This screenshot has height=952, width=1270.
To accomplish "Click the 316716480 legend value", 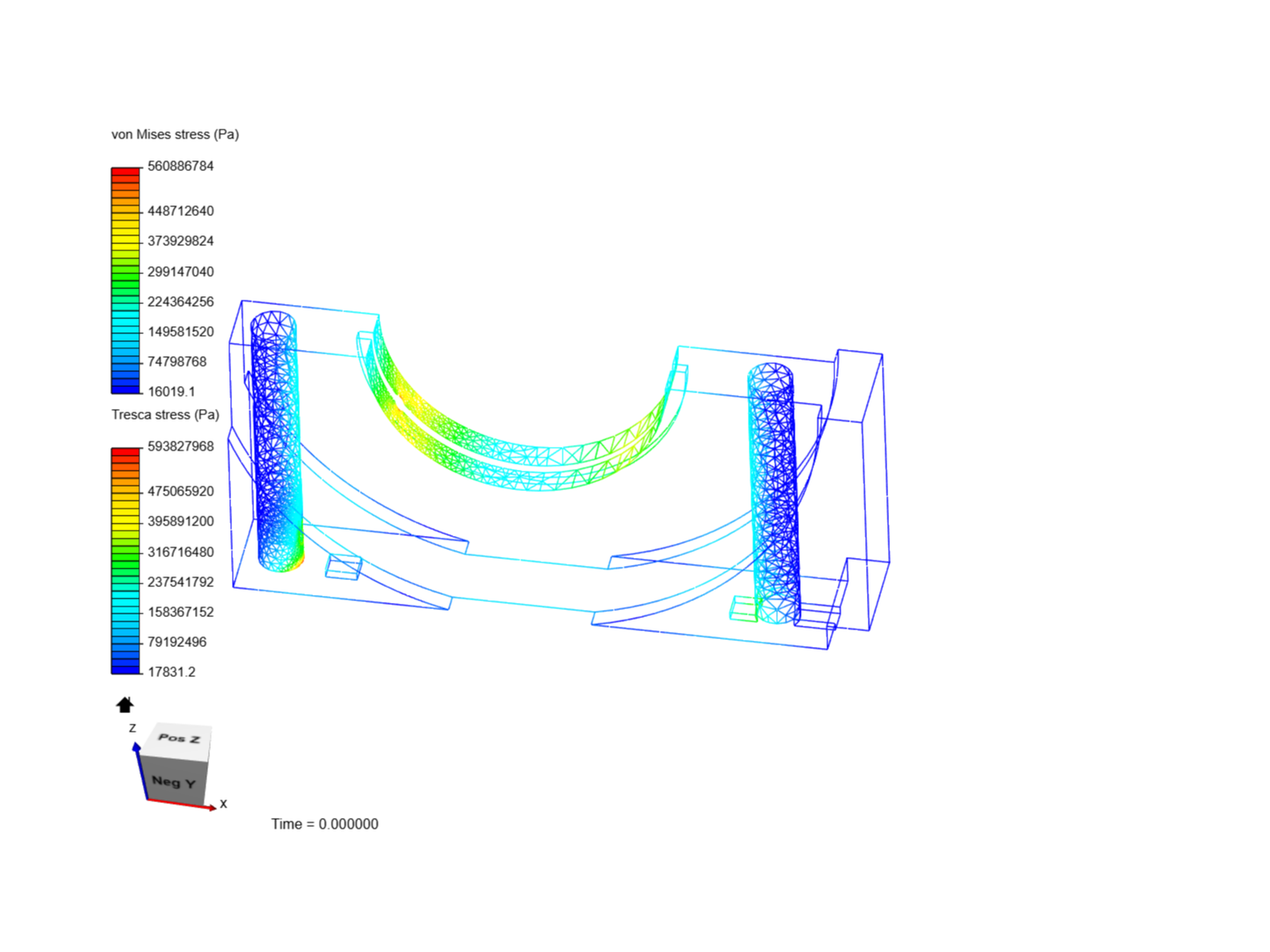I will 181,552.
